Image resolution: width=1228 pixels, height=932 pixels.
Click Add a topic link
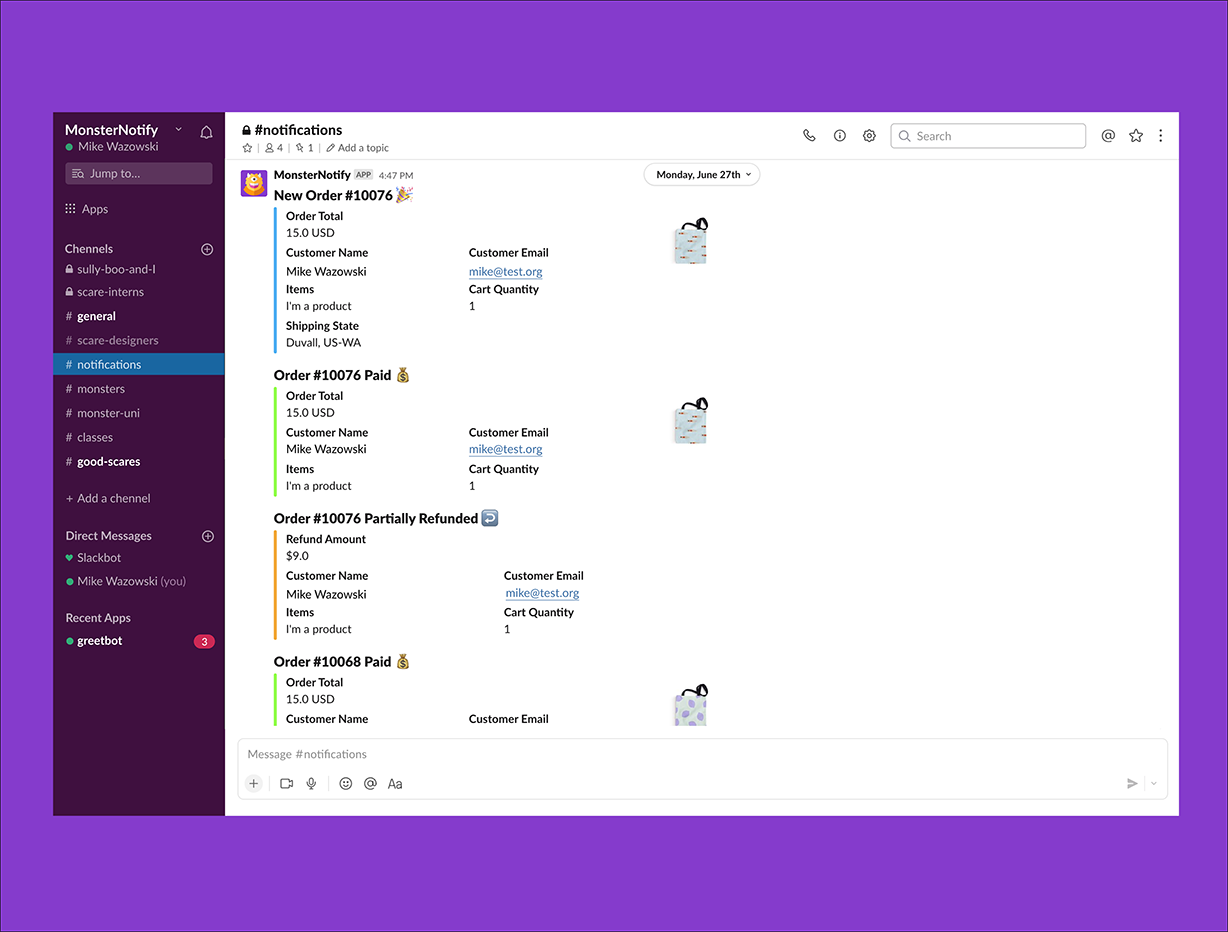click(x=358, y=148)
